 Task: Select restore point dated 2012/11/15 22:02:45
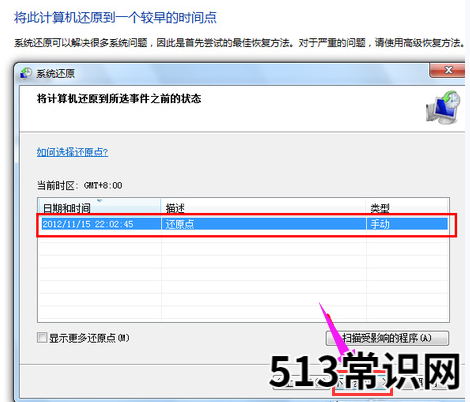[243, 224]
